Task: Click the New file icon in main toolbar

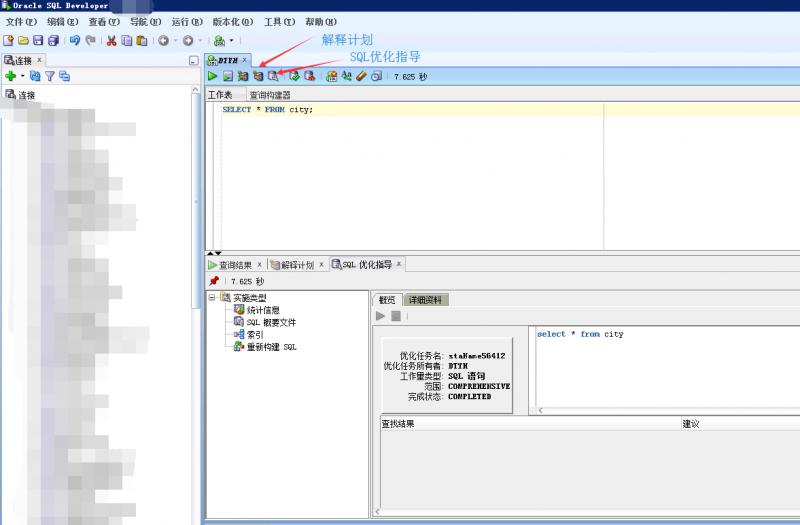Action: pyautogui.click(x=8, y=40)
